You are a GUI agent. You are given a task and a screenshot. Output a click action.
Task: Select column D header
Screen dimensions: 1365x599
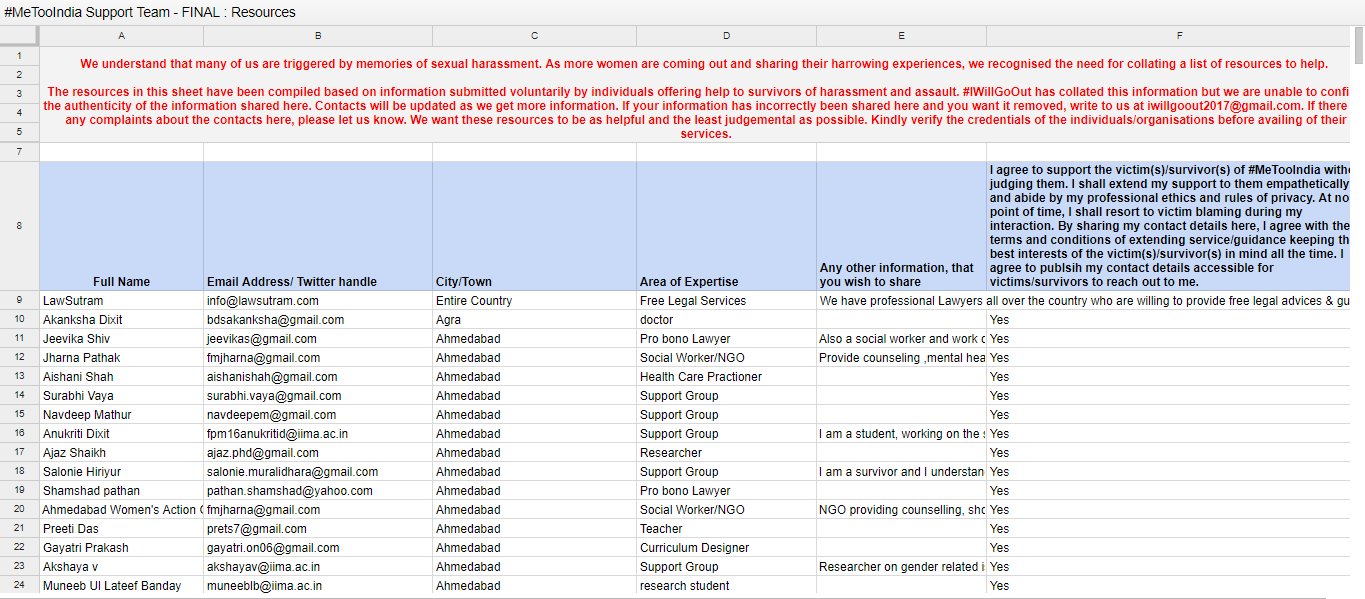[x=726, y=36]
